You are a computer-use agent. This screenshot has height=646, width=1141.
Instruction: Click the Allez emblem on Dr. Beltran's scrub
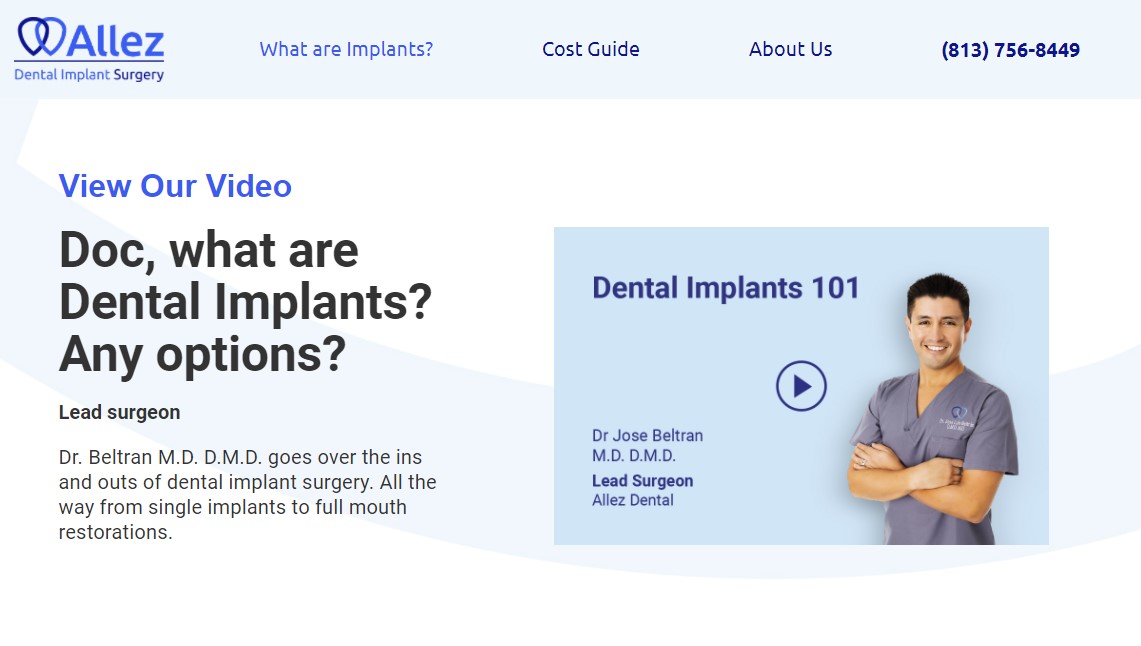click(959, 412)
